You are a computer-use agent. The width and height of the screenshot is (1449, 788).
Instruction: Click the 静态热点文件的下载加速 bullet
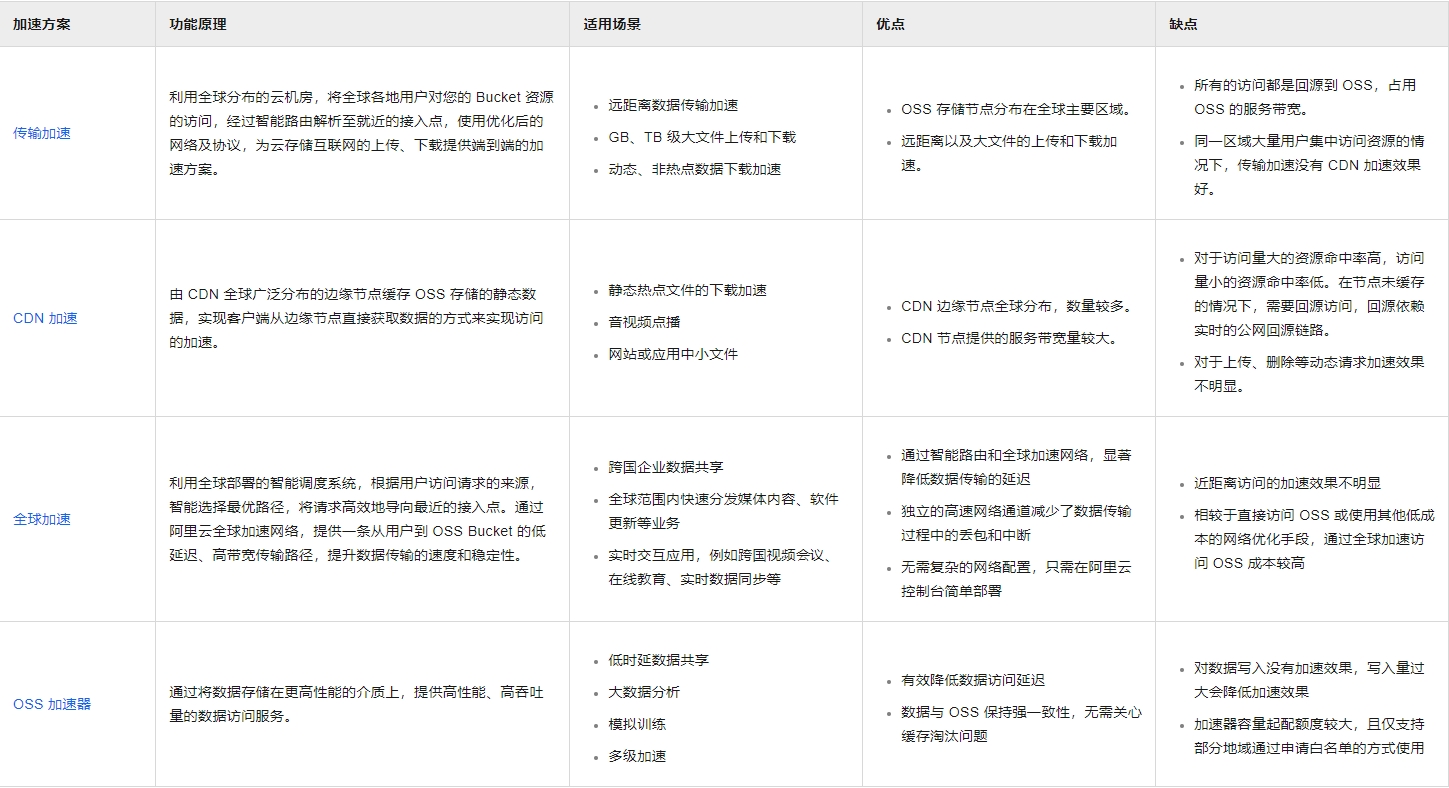pyautogui.click(x=687, y=290)
